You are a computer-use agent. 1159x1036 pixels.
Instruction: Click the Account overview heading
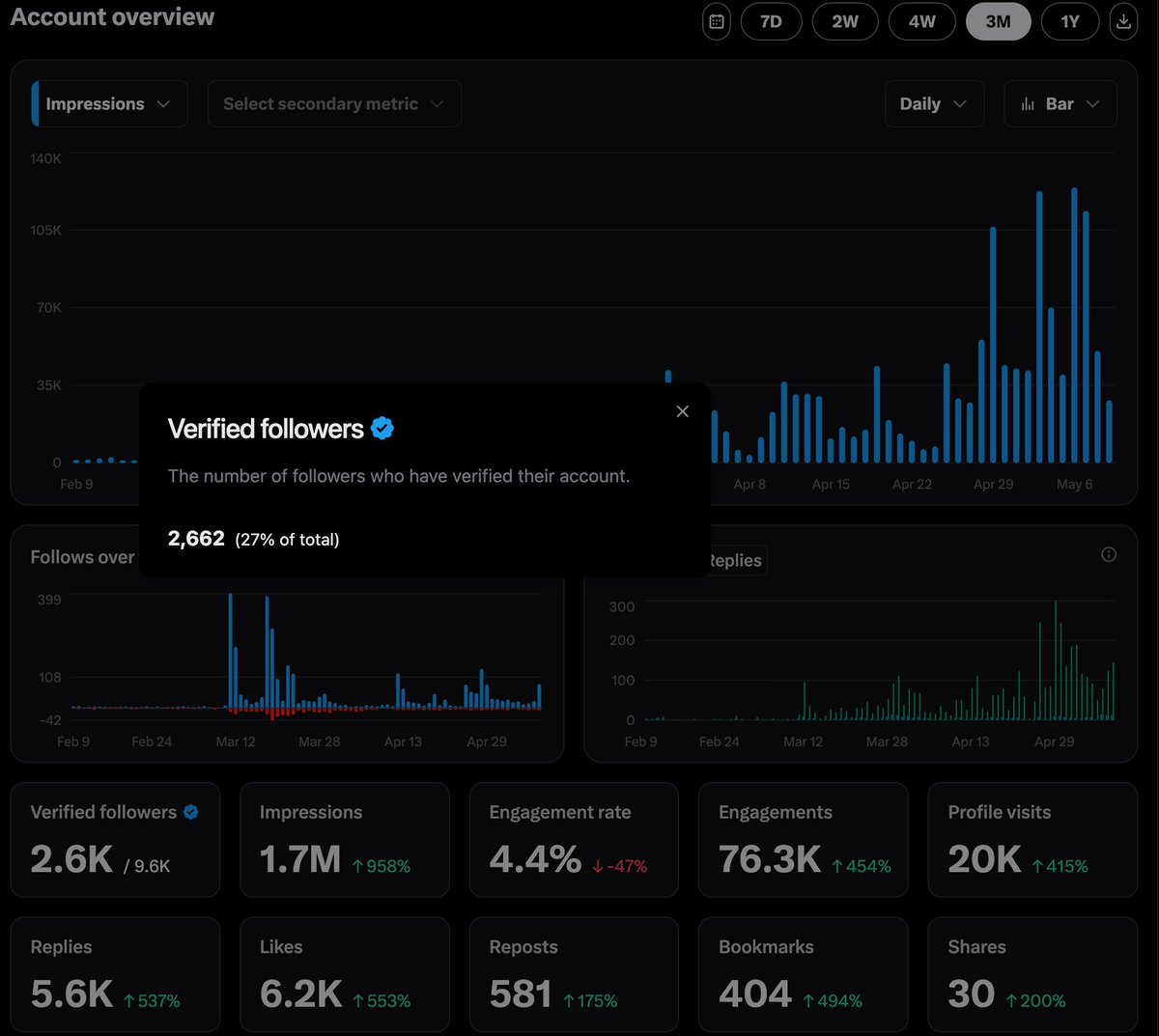coord(112,16)
